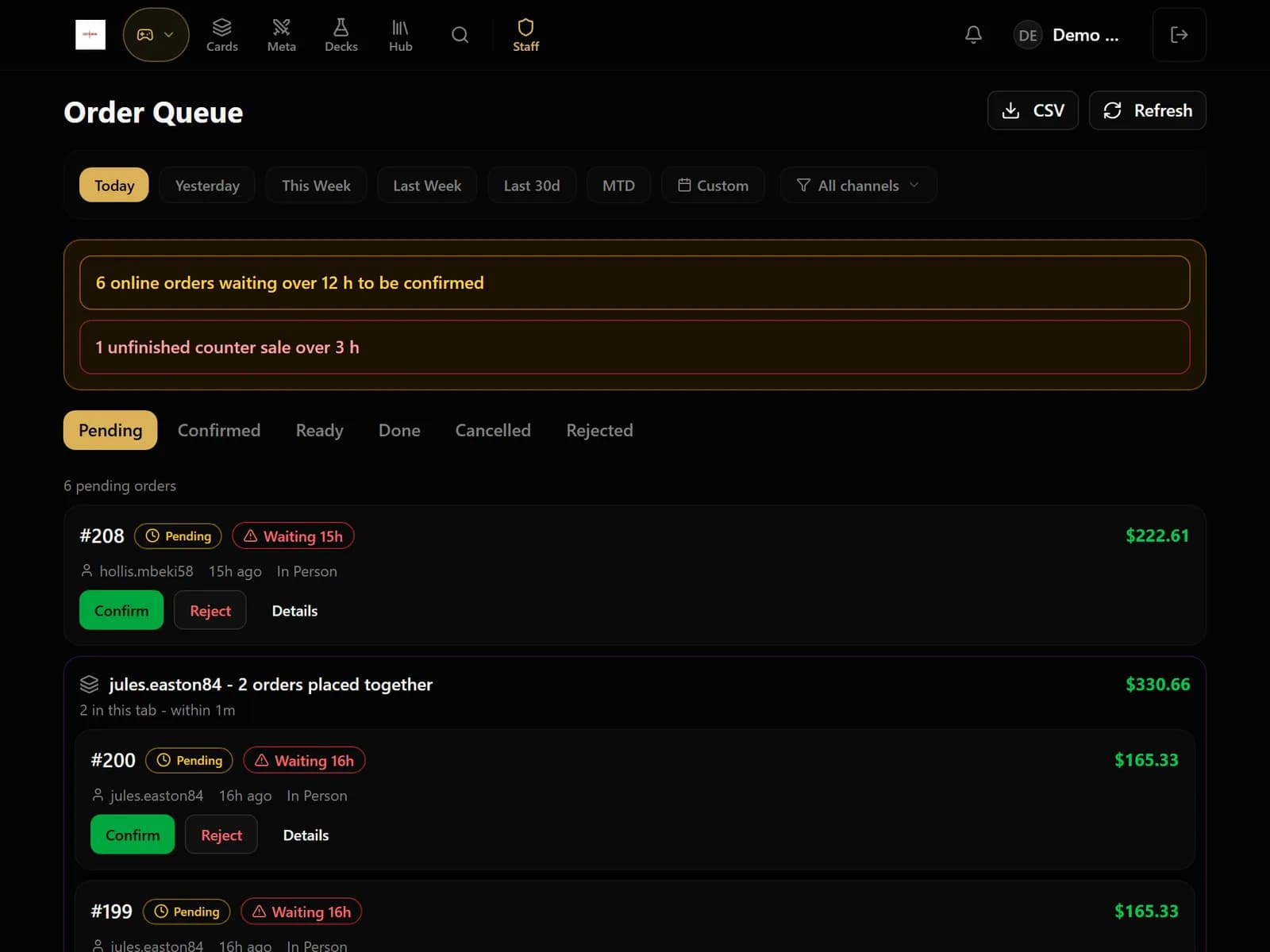This screenshot has width=1270, height=952.
Task: Export orders as CSV
Action: 1033,110
